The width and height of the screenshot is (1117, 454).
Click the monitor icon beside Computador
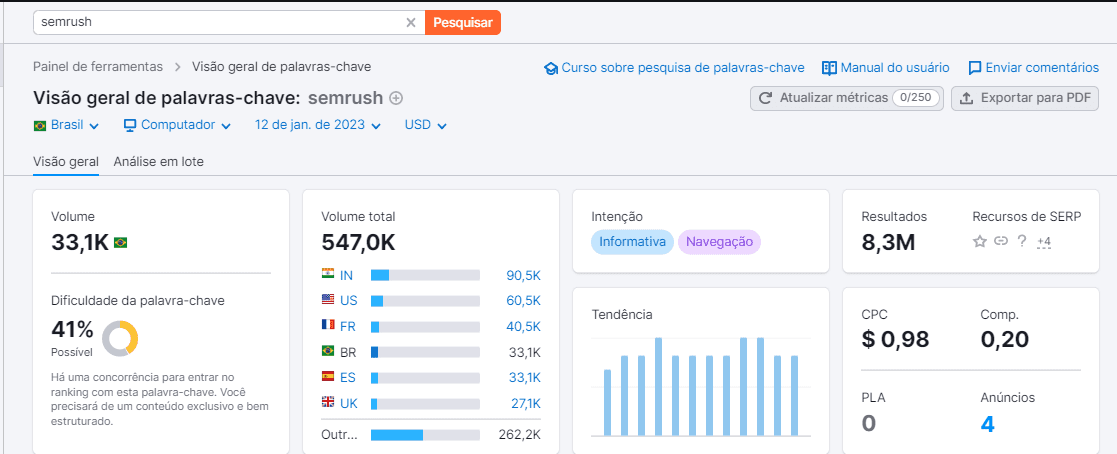130,125
